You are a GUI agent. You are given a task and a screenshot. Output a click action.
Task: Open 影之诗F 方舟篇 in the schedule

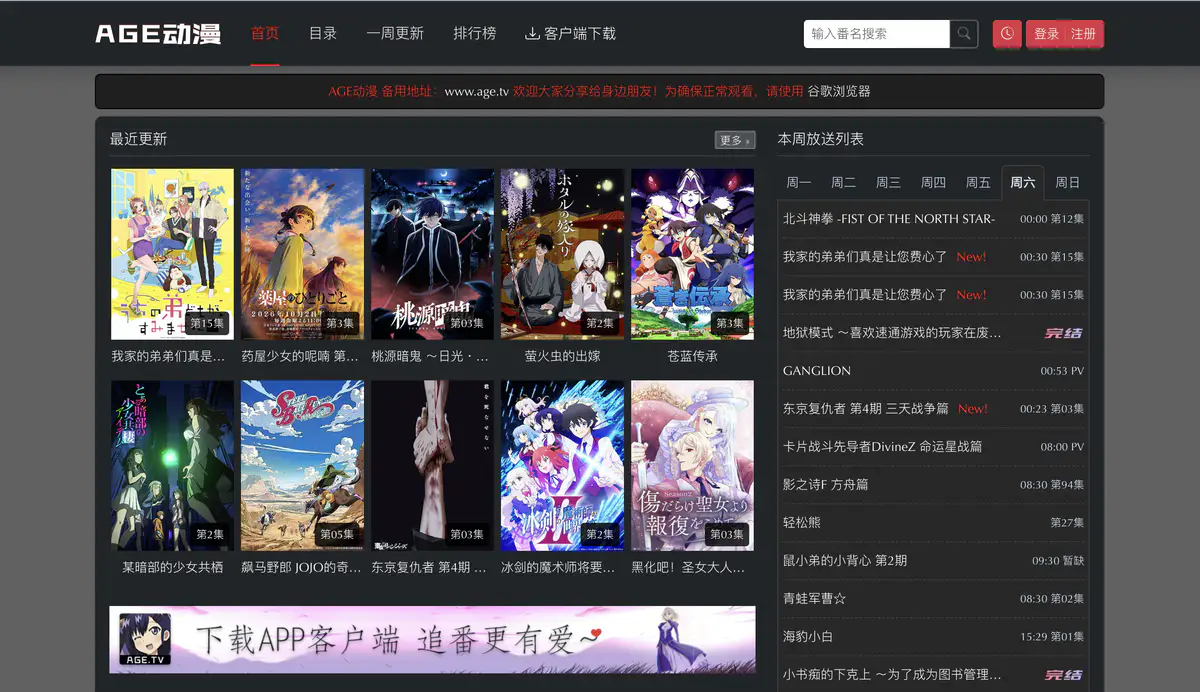[825, 485]
